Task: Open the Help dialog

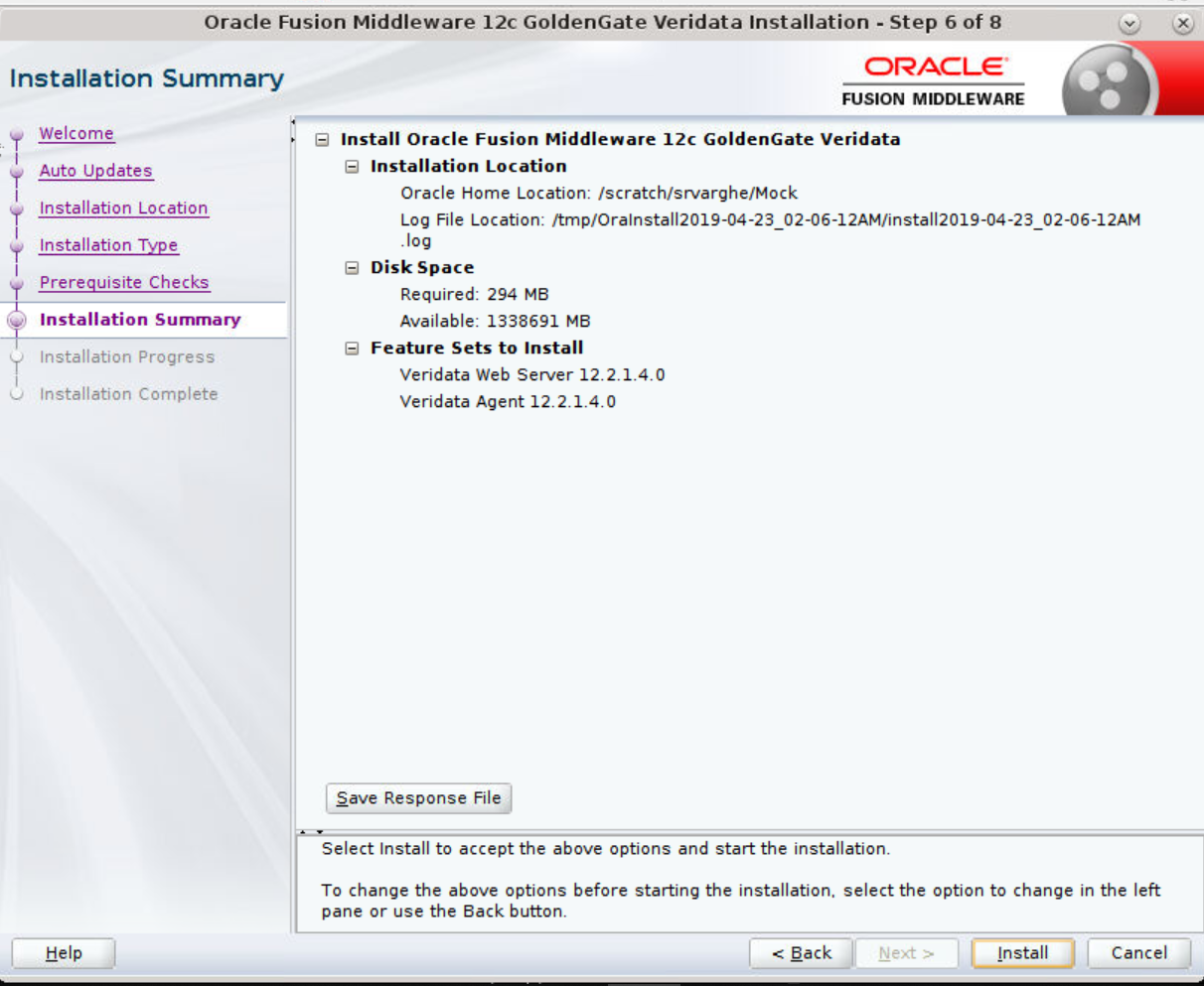Action: tap(64, 953)
